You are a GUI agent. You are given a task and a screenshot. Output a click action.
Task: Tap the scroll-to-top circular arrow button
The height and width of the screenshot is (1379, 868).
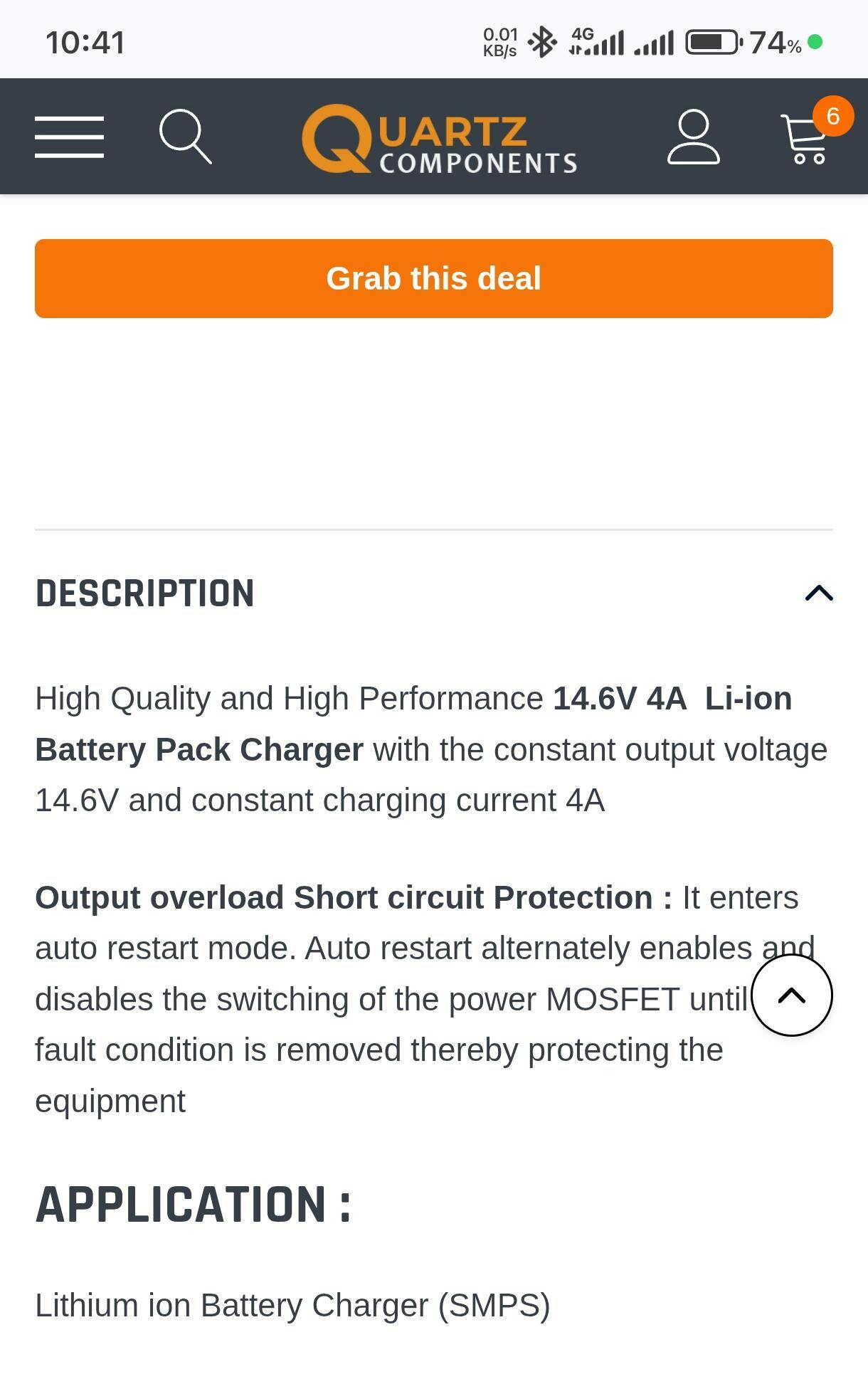(x=792, y=995)
